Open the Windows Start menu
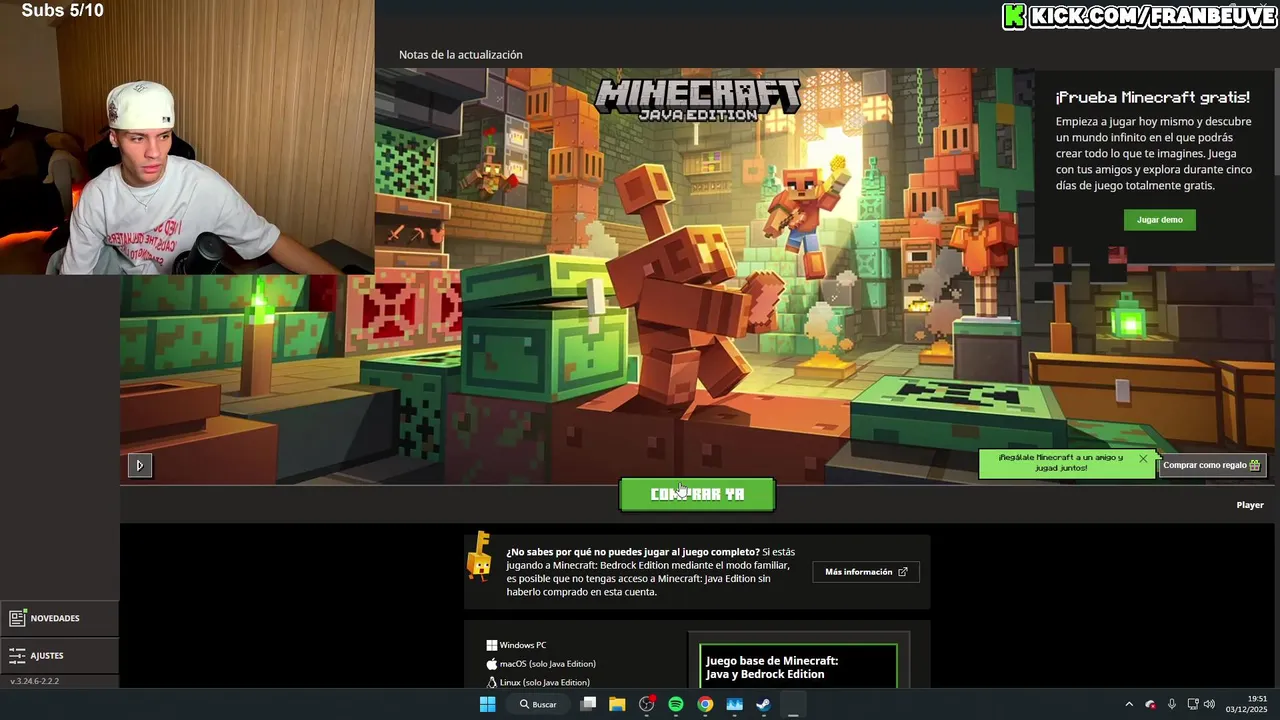This screenshot has width=1280, height=720. (x=487, y=704)
